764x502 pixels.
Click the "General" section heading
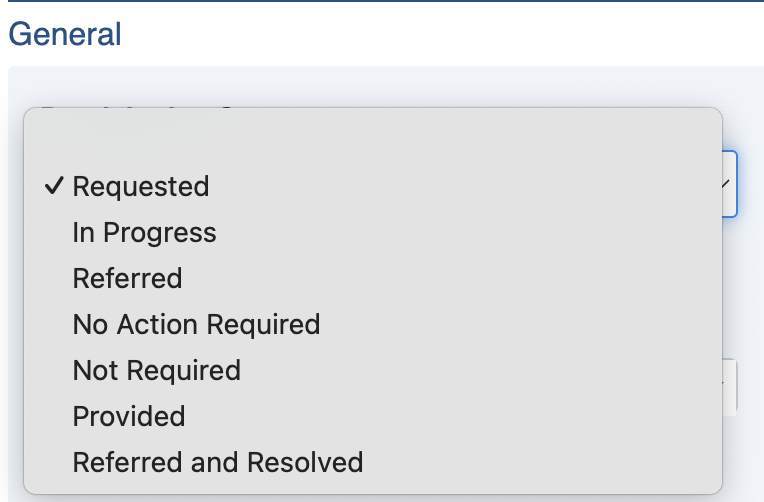(65, 33)
